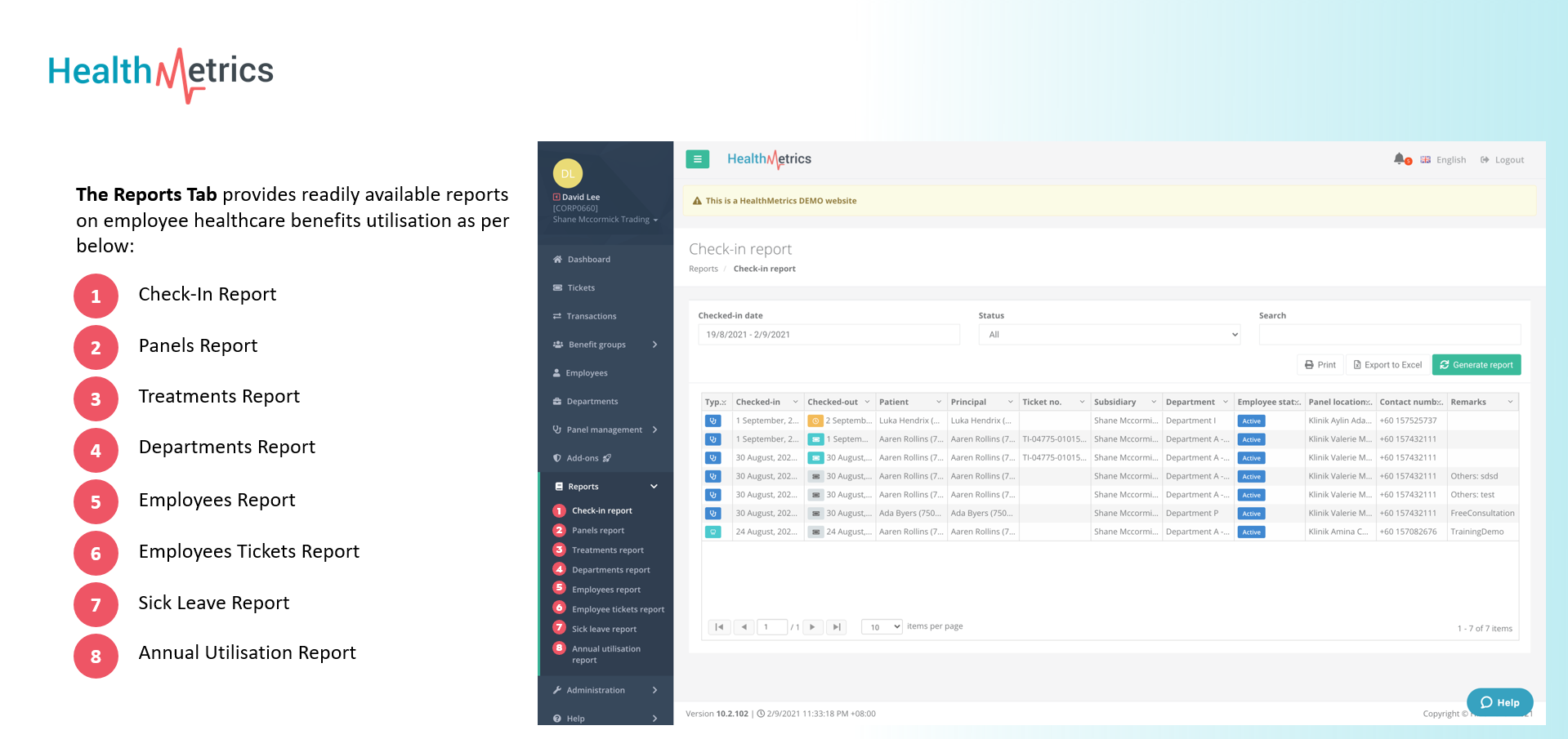1568x739 pixels.
Task: Click the Search input field
Action: click(x=1389, y=335)
